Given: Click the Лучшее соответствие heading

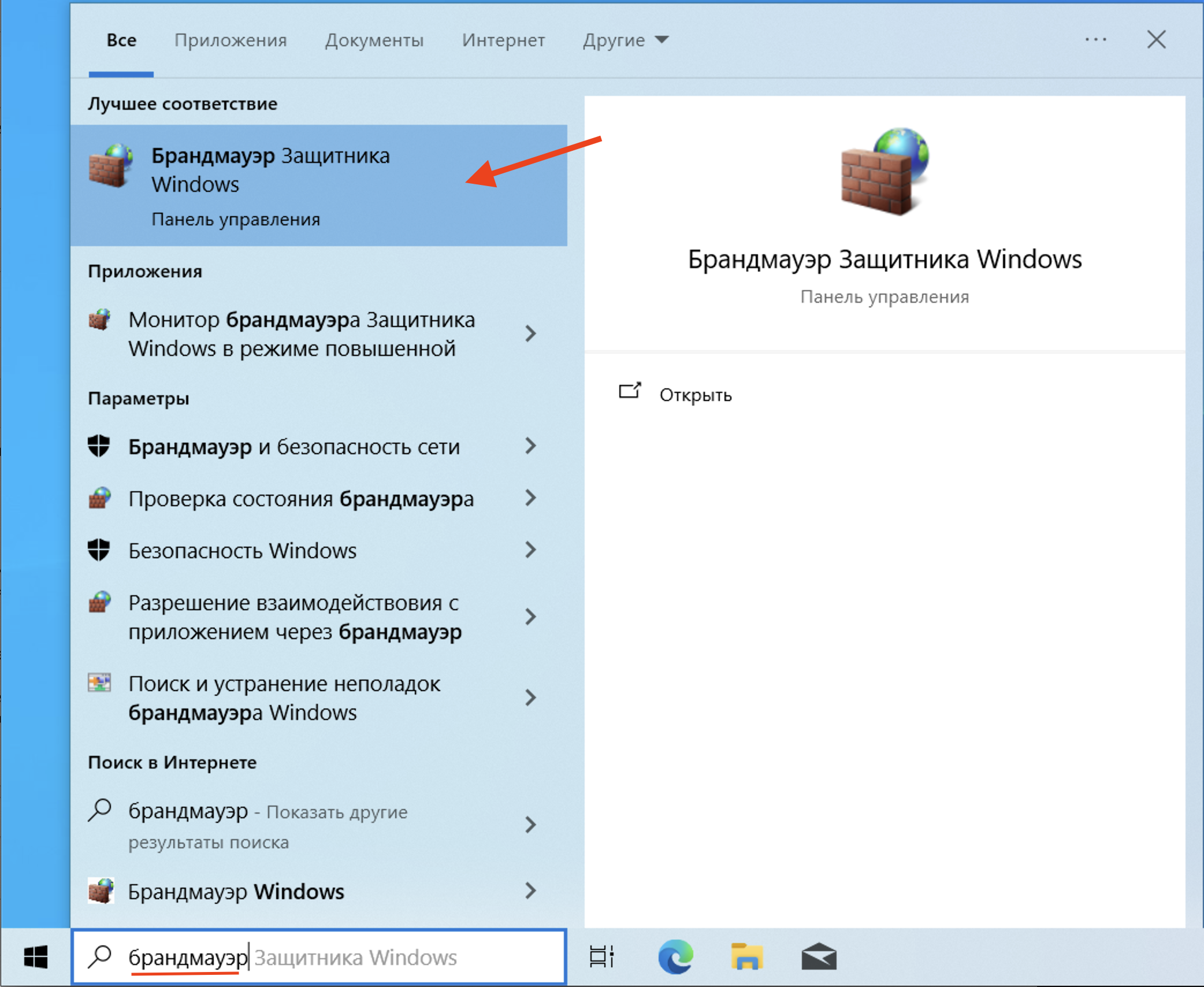Looking at the screenshot, I should (x=183, y=104).
